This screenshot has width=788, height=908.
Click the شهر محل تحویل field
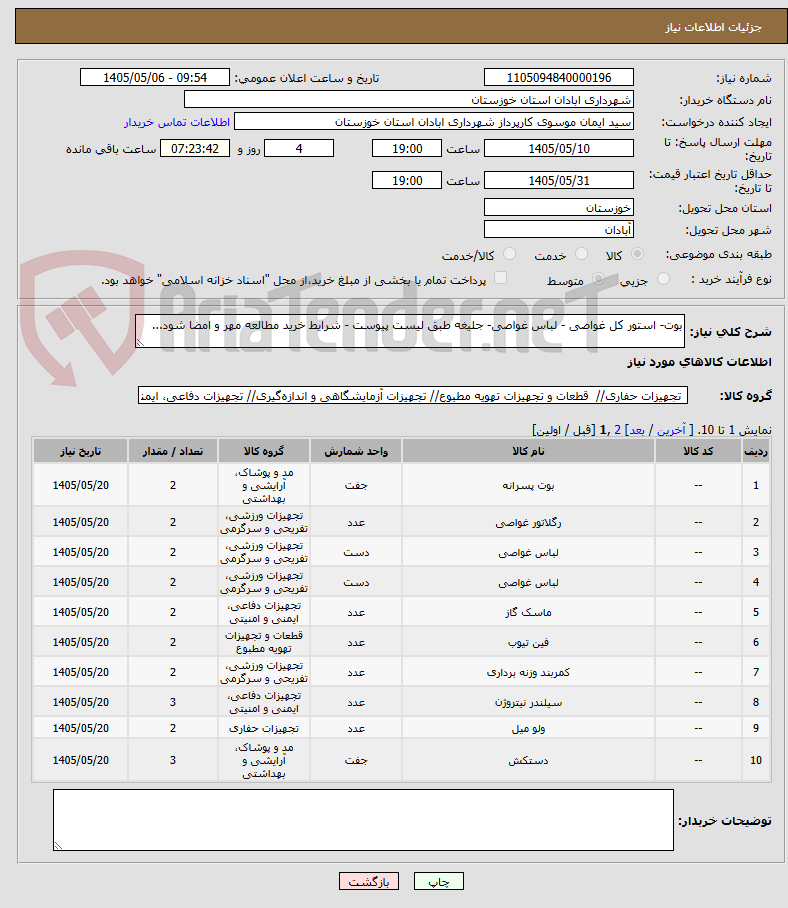pyautogui.click(x=559, y=229)
